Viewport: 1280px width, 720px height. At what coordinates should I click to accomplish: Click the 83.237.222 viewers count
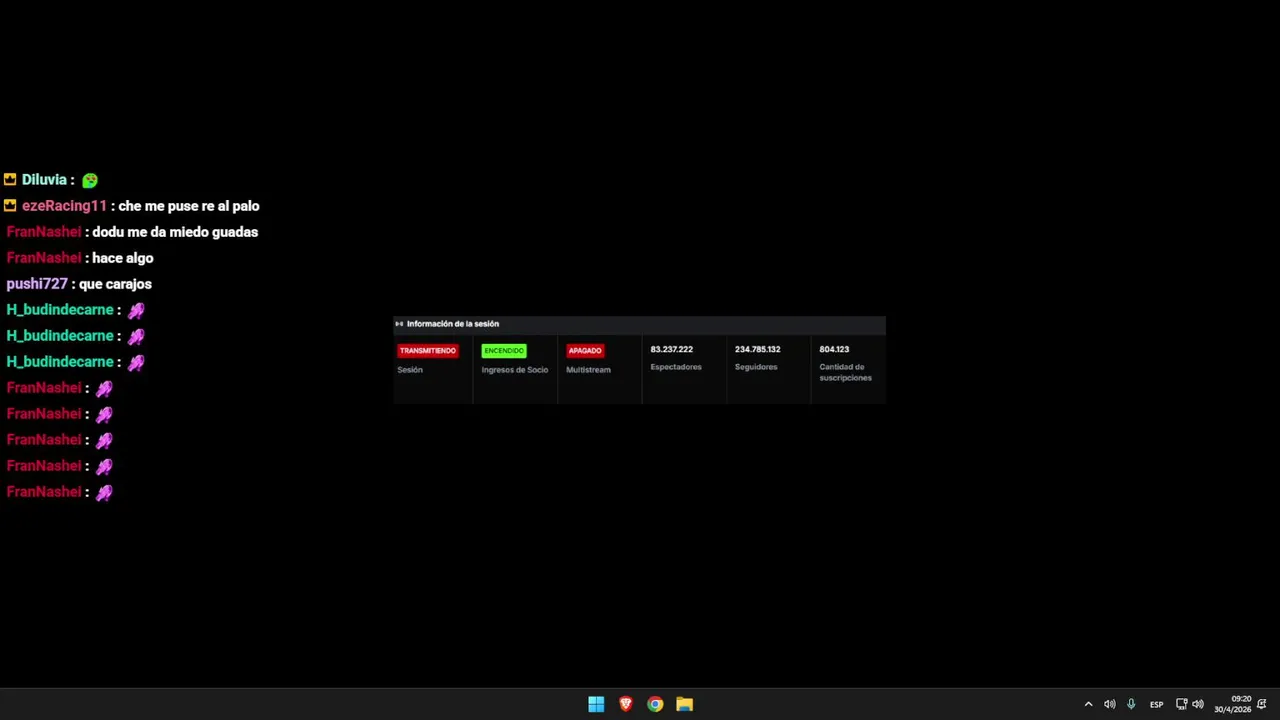pos(672,349)
